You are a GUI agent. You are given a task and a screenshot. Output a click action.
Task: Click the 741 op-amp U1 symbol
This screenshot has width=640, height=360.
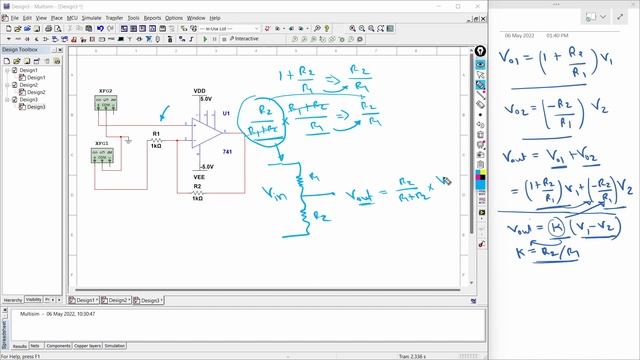pyautogui.click(x=207, y=133)
